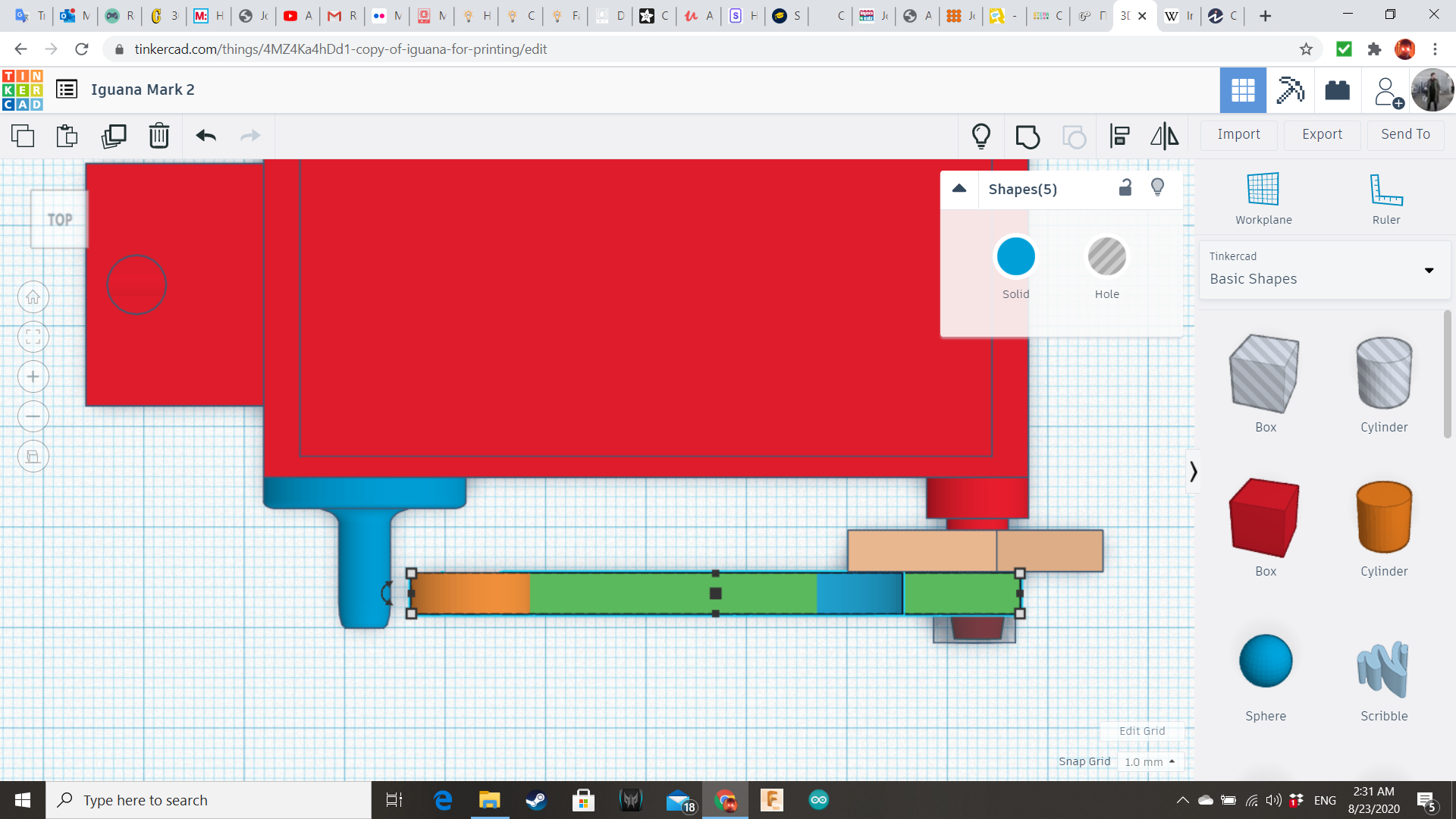Click the Edit Grid button
This screenshot has width=1456, height=819.
1141,731
